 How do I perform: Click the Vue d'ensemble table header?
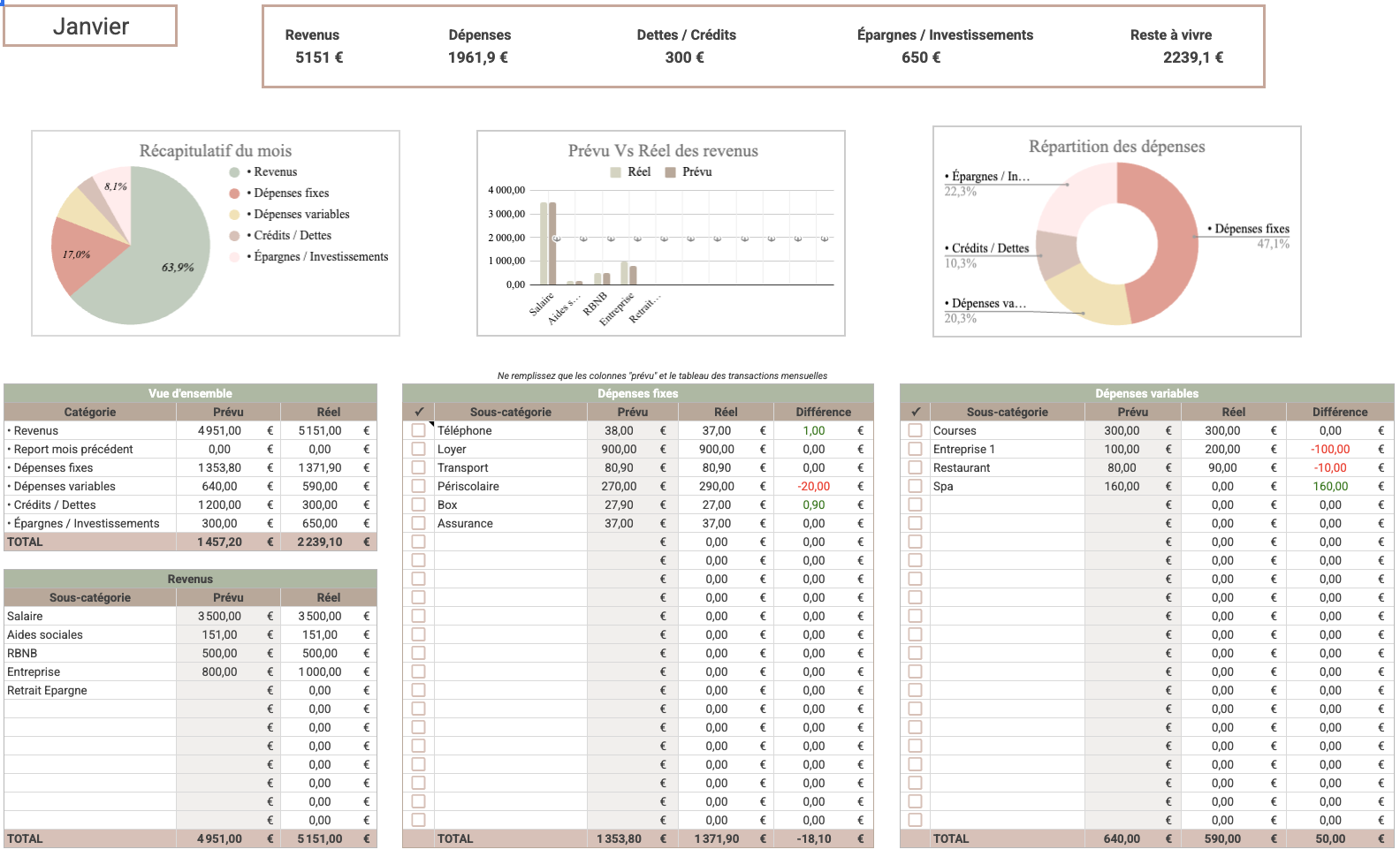(190, 393)
